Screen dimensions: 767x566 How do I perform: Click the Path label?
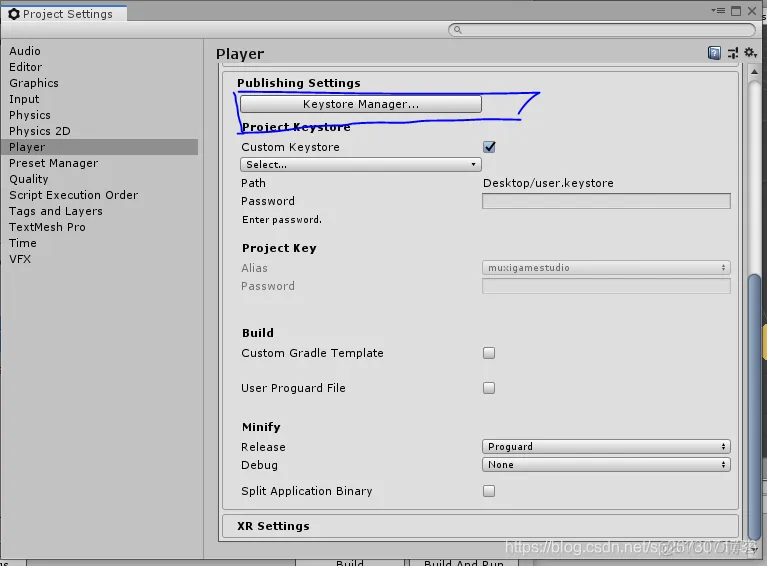click(x=253, y=183)
